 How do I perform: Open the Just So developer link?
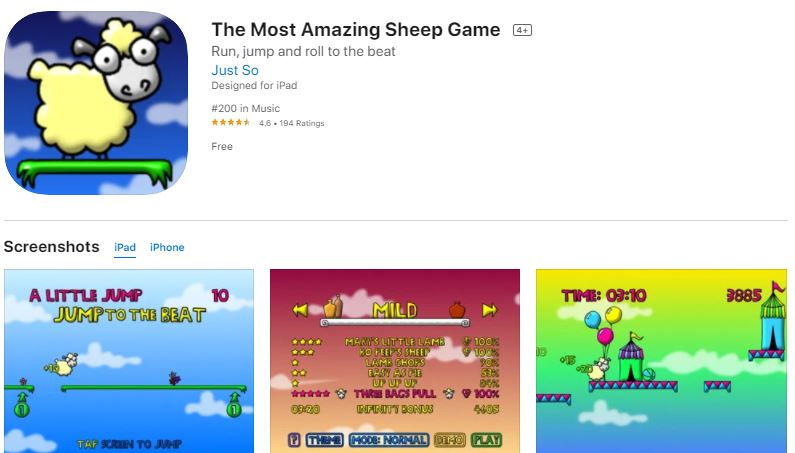[x=235, y=70]
